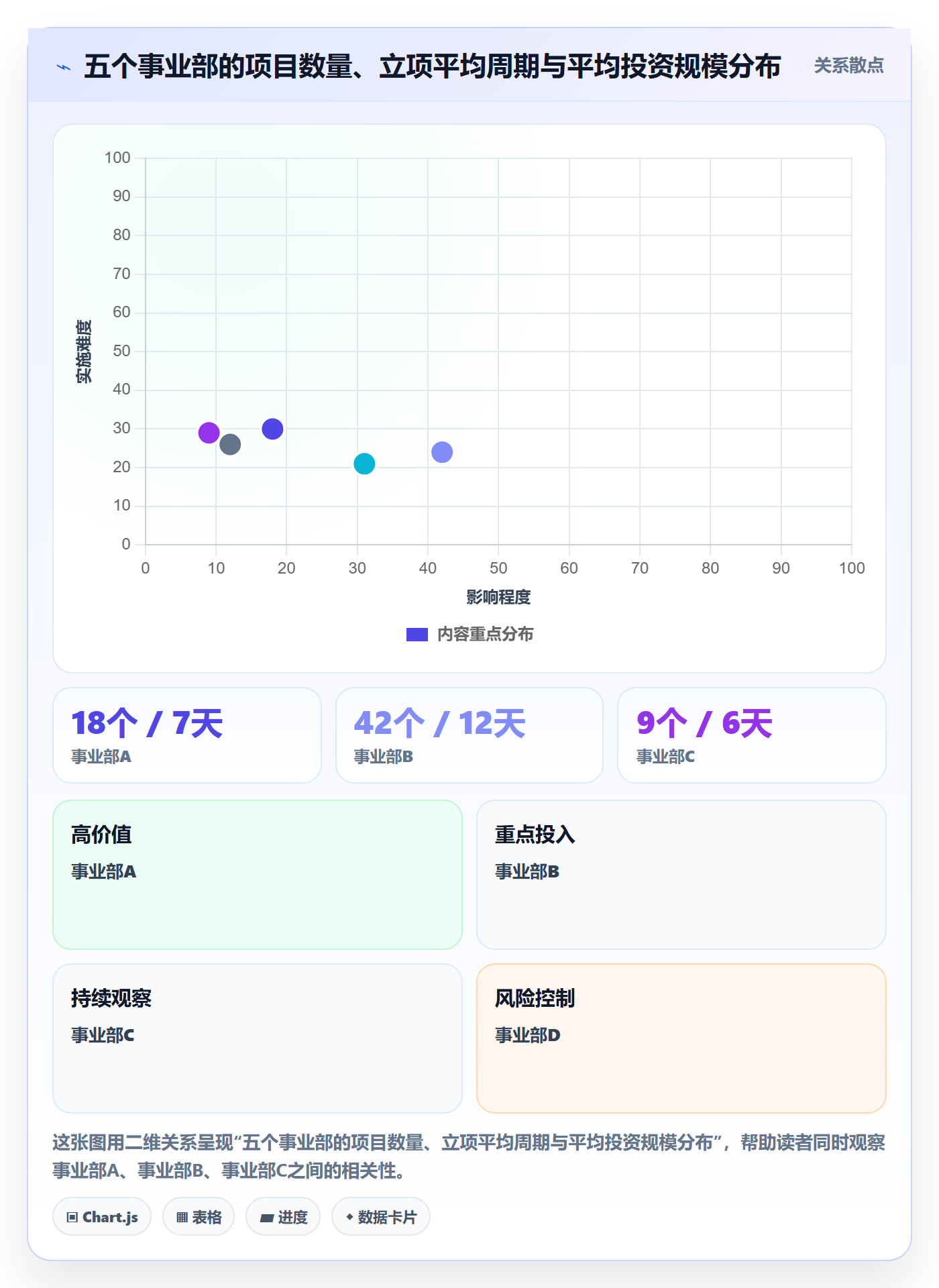Click the 实施难度 y-axis title
Screen dimensions: 939x1288
pos(84,352)
